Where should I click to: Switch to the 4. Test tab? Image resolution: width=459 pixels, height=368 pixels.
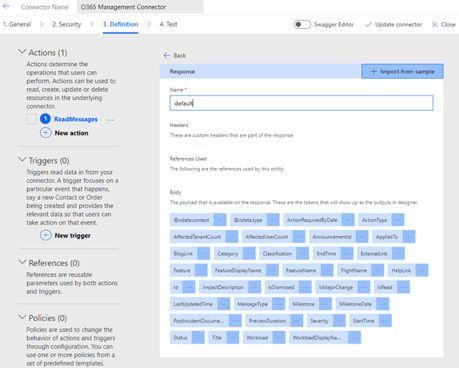pyautogui.click(x=168, y=24)
